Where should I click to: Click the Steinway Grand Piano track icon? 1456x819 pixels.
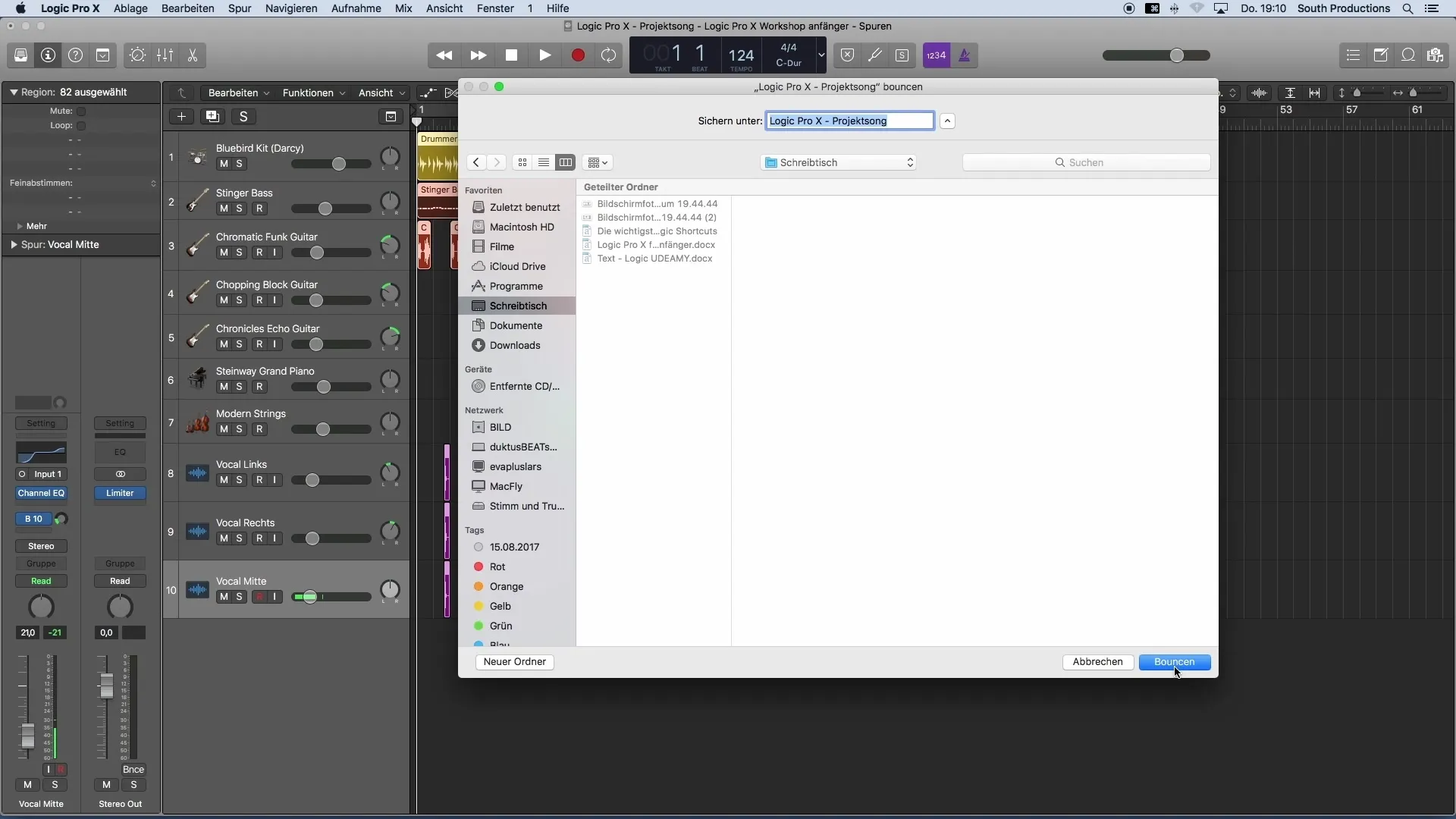[x=197, y=379]
